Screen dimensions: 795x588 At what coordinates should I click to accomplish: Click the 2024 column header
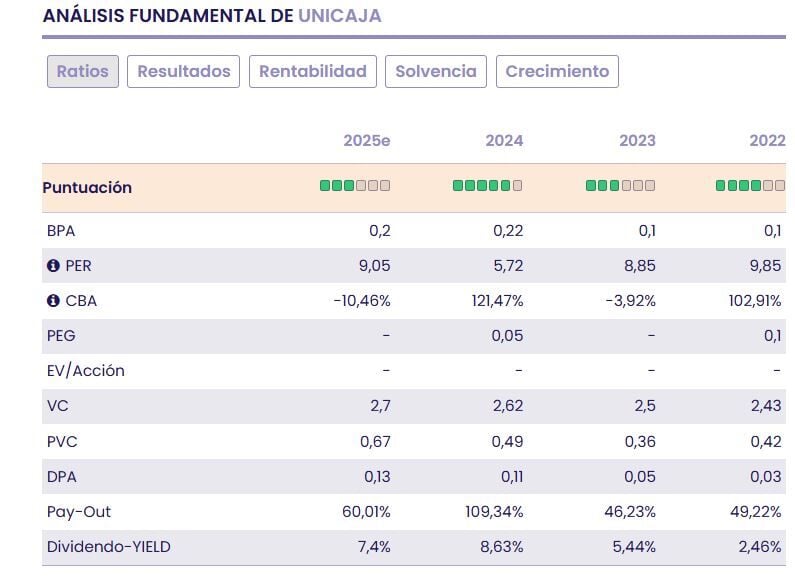click(504, 141)
